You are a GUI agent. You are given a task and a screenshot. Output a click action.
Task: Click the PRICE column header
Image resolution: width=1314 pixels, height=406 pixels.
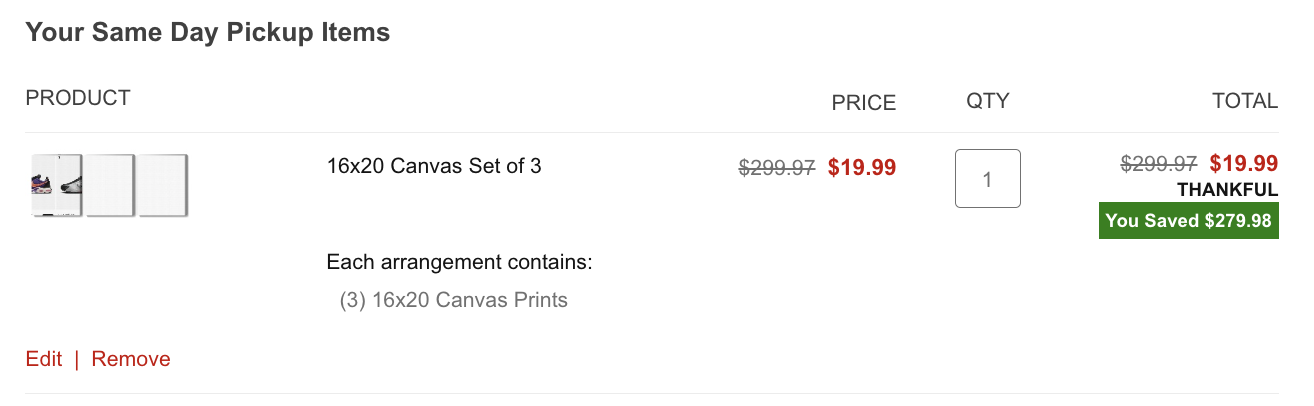click(864, 103)
